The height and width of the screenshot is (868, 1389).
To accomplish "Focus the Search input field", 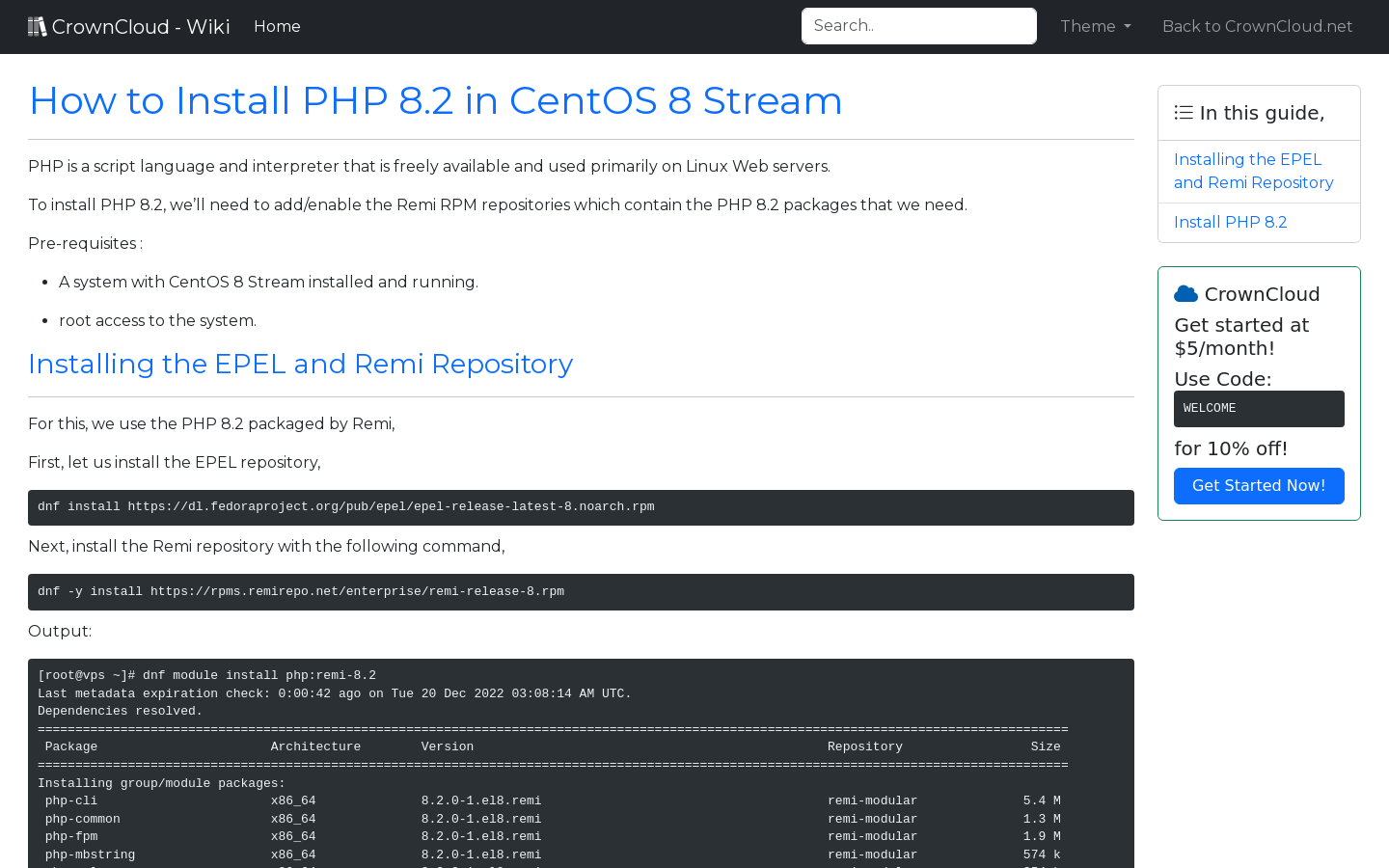I will click(919, 26).
